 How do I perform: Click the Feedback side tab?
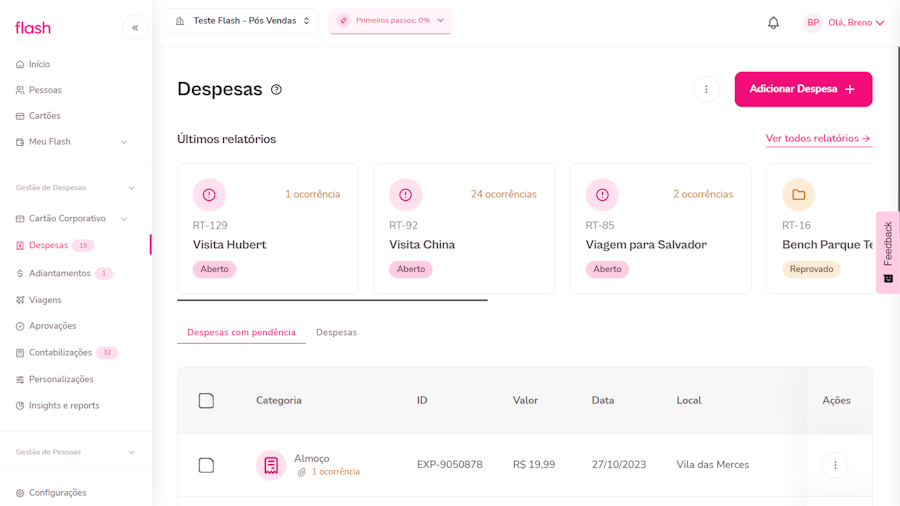(887, 252)
